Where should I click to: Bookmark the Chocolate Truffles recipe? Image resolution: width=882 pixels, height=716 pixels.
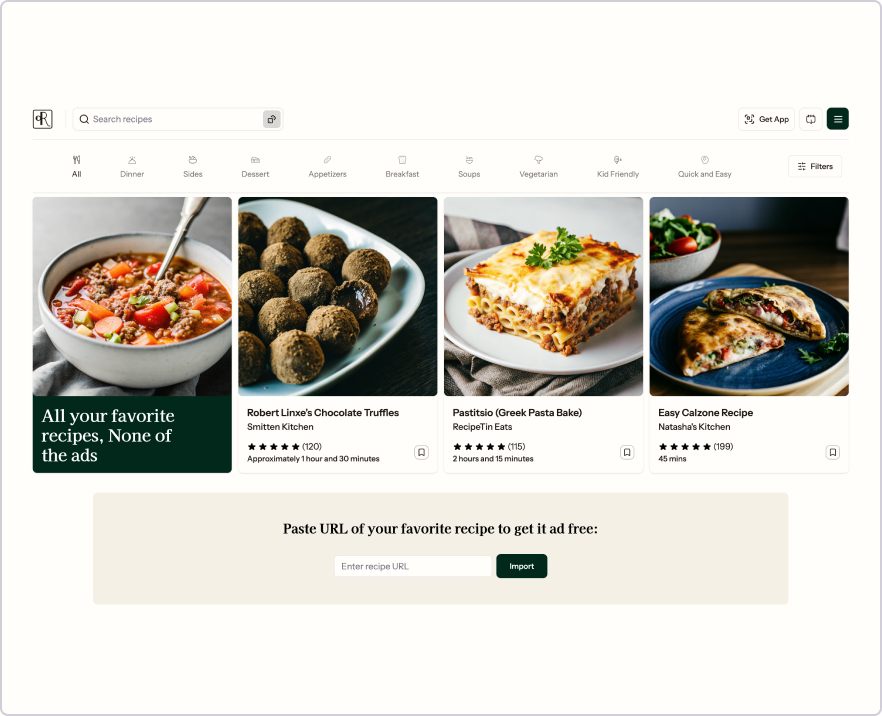421,452
